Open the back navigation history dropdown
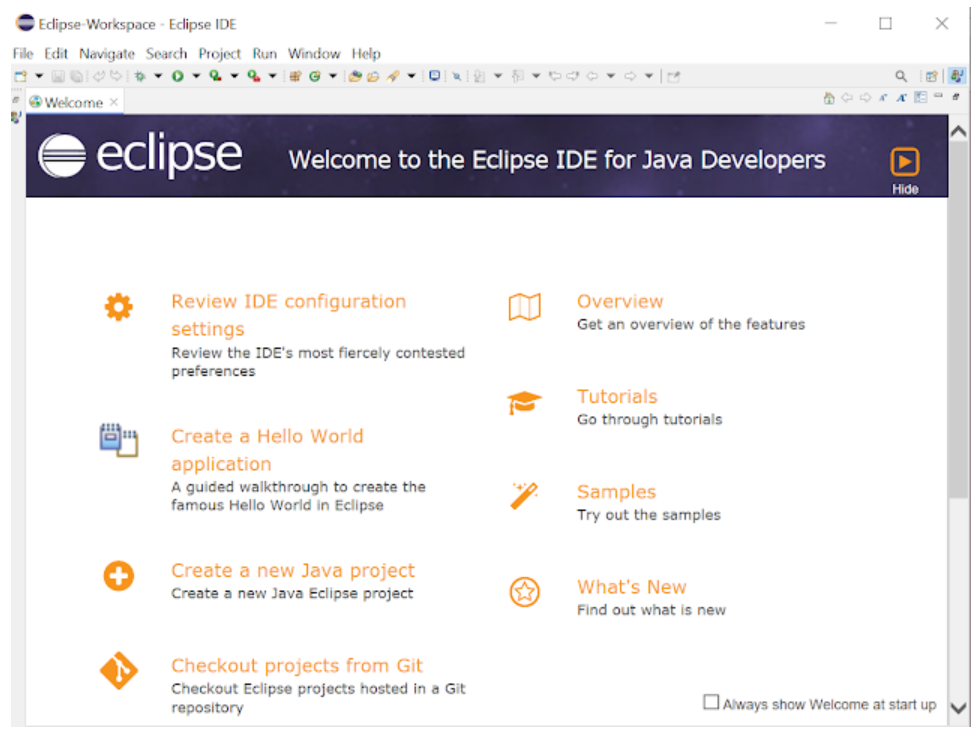The height and width of the screenshot is (733, 979). (x=611, y=76)
